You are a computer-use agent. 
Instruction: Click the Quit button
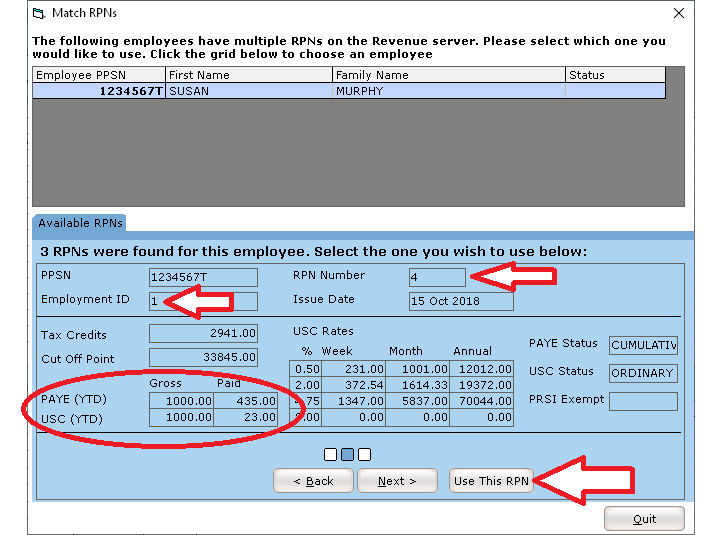point(644,519)
